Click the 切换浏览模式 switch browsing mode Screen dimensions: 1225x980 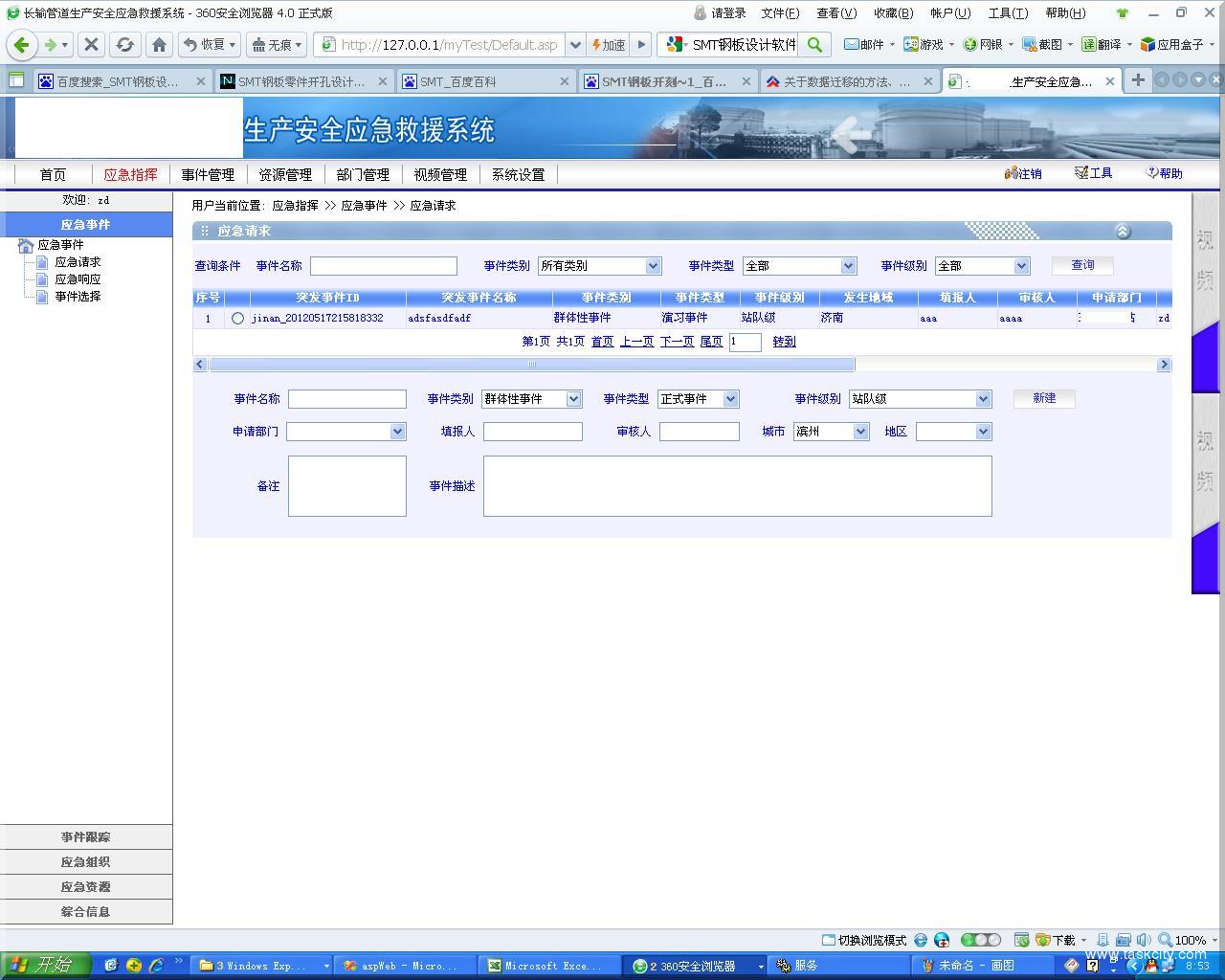(x=864, y=940)
